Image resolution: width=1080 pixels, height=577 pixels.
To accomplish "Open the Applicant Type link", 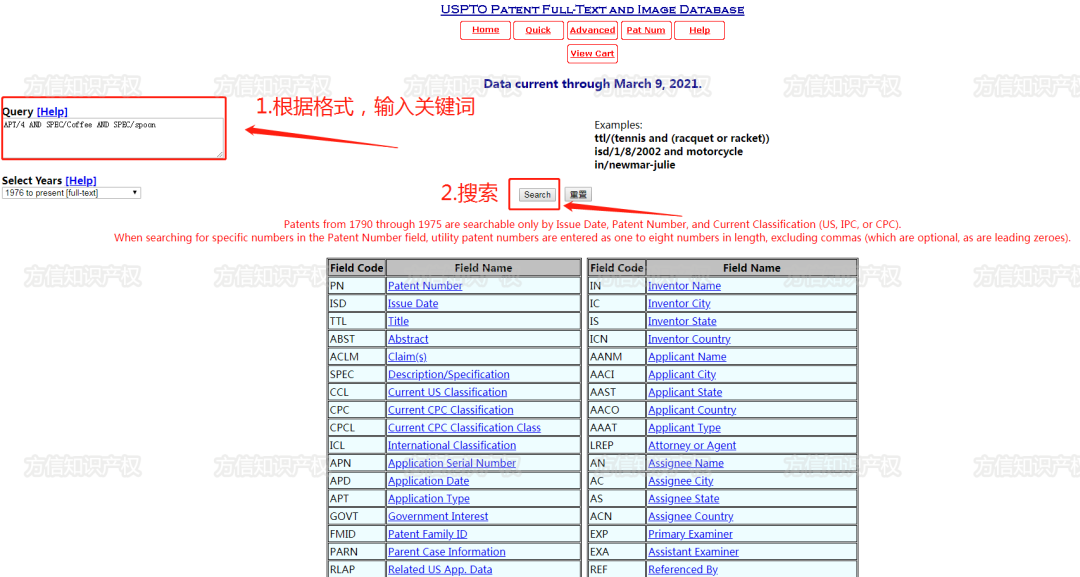I will [x=685, y=428].
